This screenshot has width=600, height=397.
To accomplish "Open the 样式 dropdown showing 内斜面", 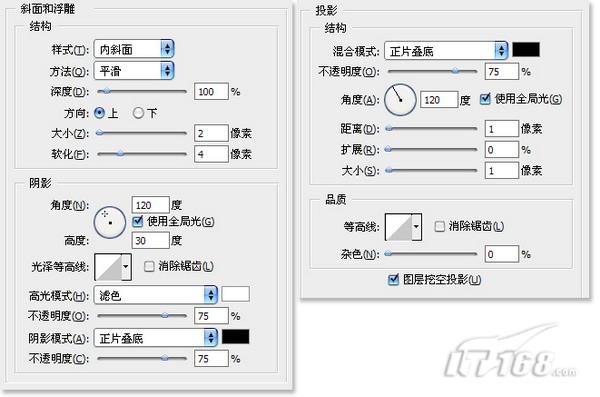I will pos(134,49).
